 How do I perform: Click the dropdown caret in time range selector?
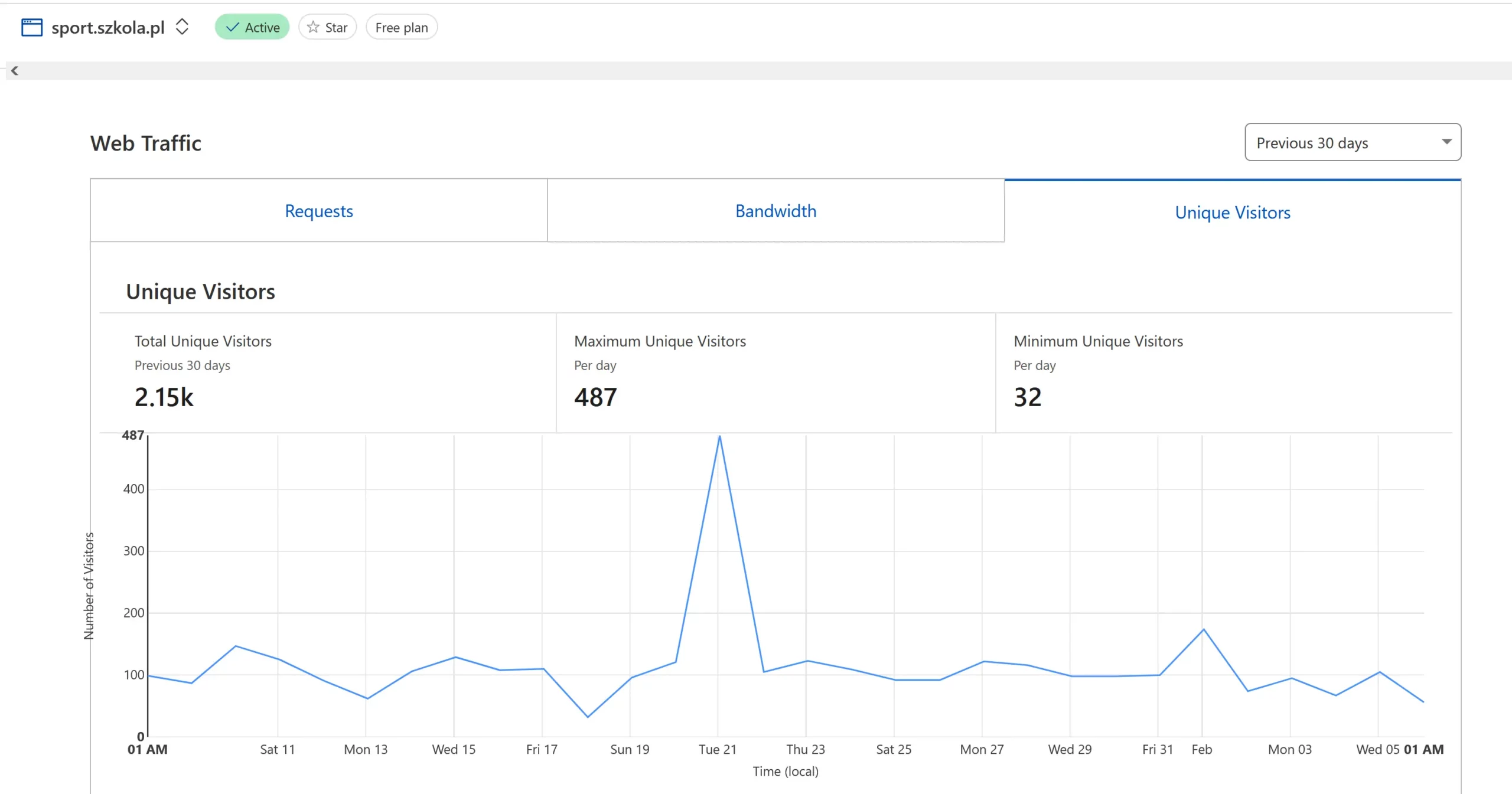coord(1446,142)
